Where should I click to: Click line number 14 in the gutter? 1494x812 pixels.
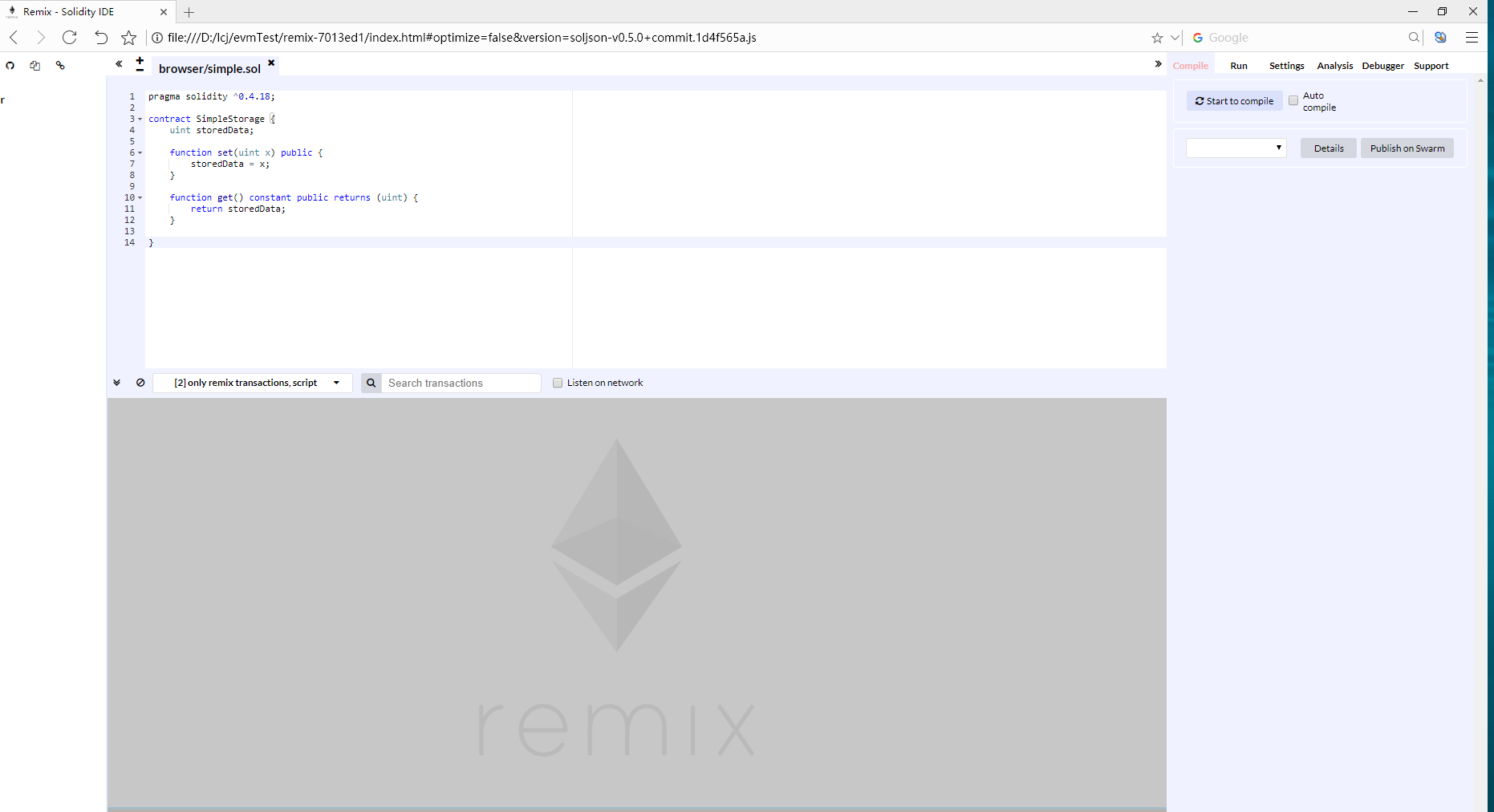point(129,242)
